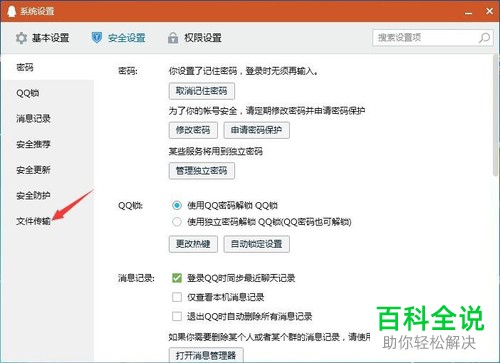Click the 修改密码 button

point(193,130)
